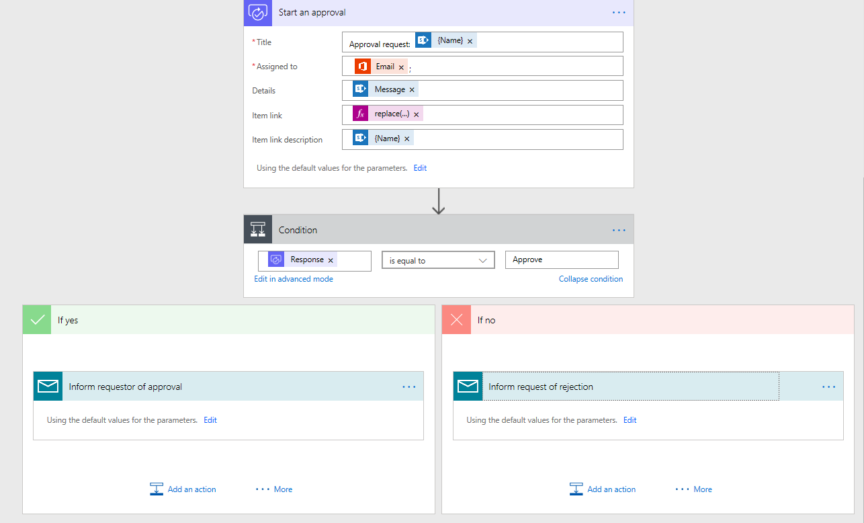Open the Inform requestor of approval options menu
Viewport: 864px width, 523px height.
point(409,387)
